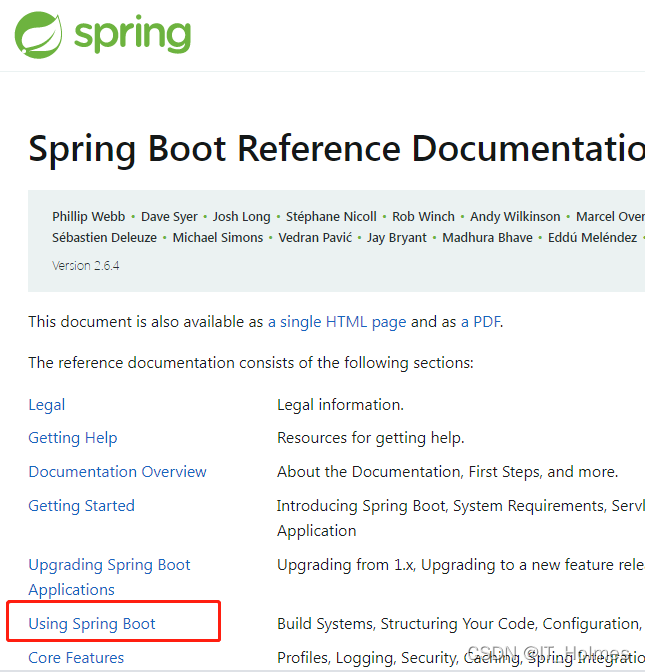Image resolution: width=645 pixels, height=672 pixels.
Task: Click the Spring leaf logo icon
Action: (38, 35)
